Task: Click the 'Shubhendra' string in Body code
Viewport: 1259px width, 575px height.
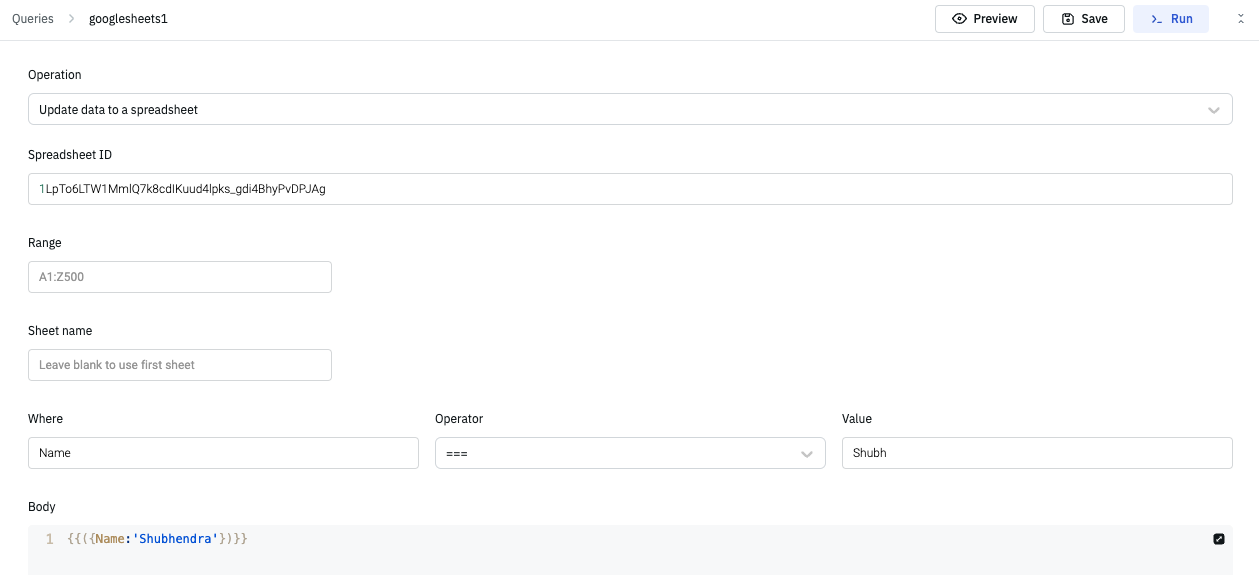Action: tap(175, 539)
